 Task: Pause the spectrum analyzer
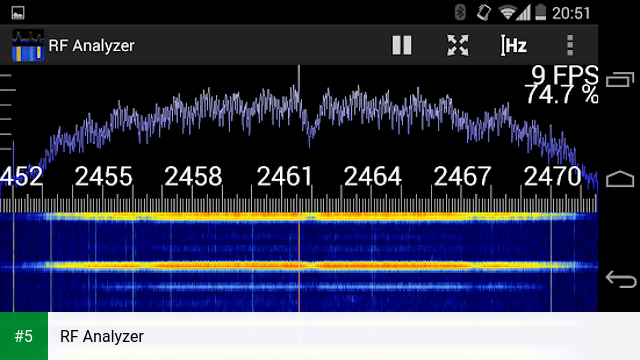coord(402,45)
